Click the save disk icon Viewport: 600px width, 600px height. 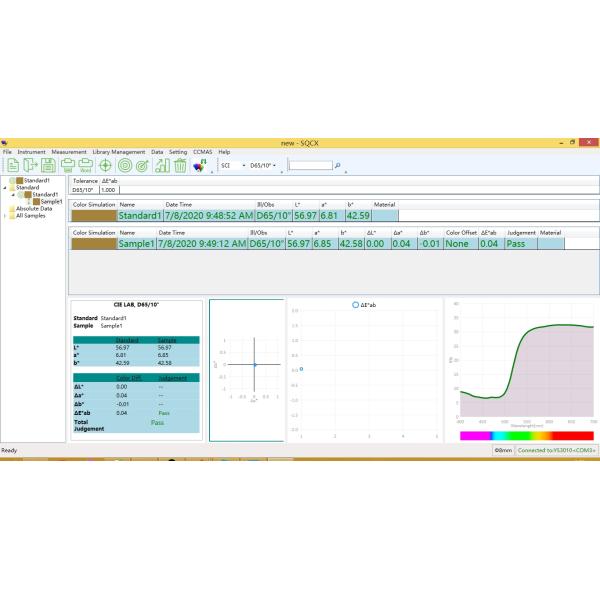[x=49, y=165]
